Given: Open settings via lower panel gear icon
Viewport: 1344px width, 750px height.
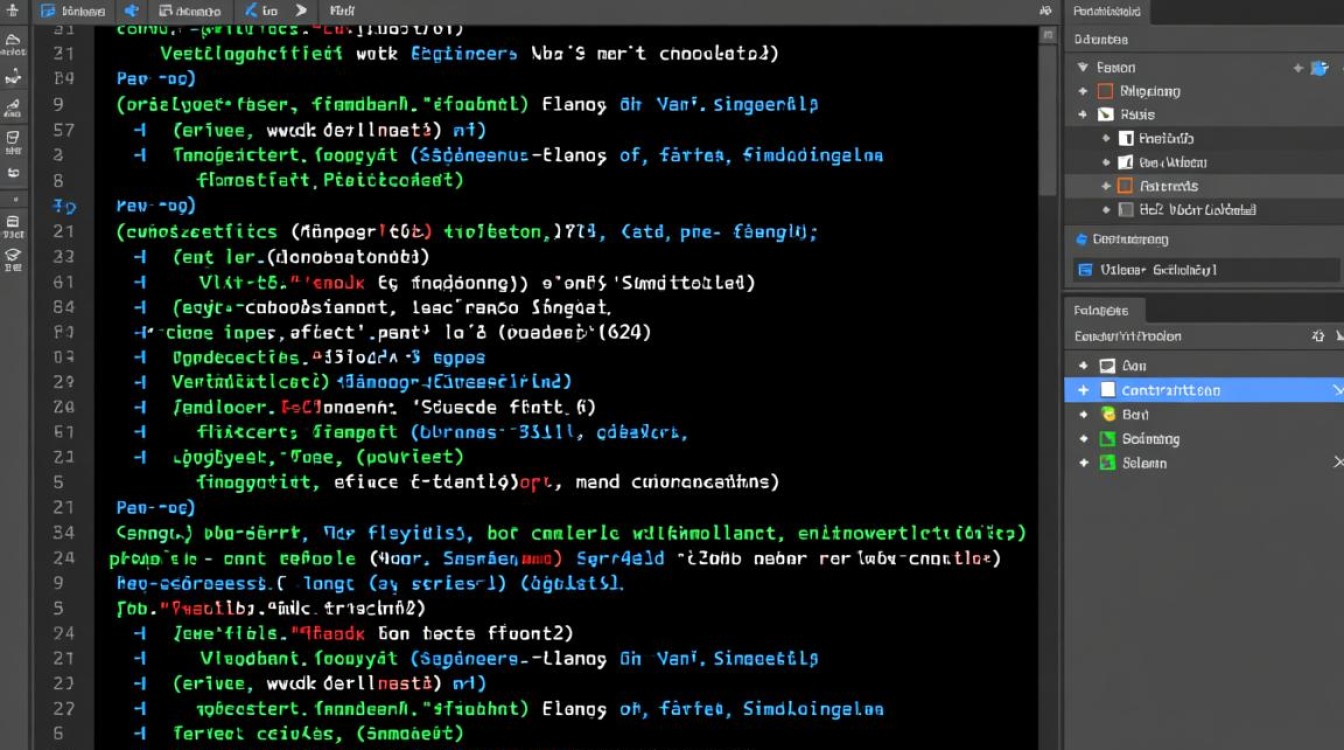Looking at the screenshot, I should [x=1318, y=337].
